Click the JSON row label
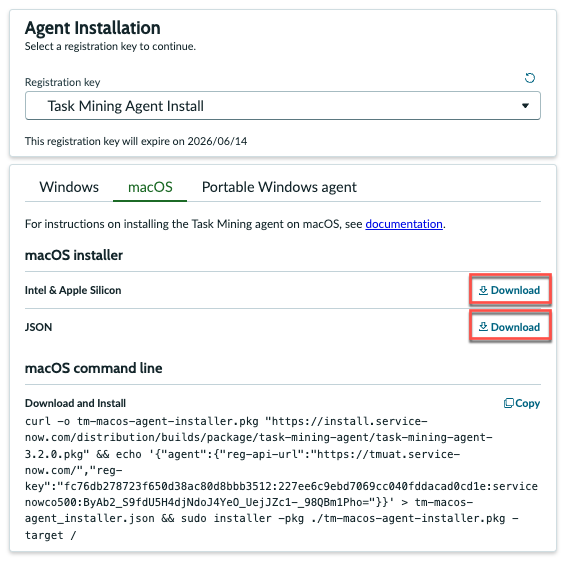Image resolution: width=570 pixels, height=572 pixels. [x=38, y=327]
